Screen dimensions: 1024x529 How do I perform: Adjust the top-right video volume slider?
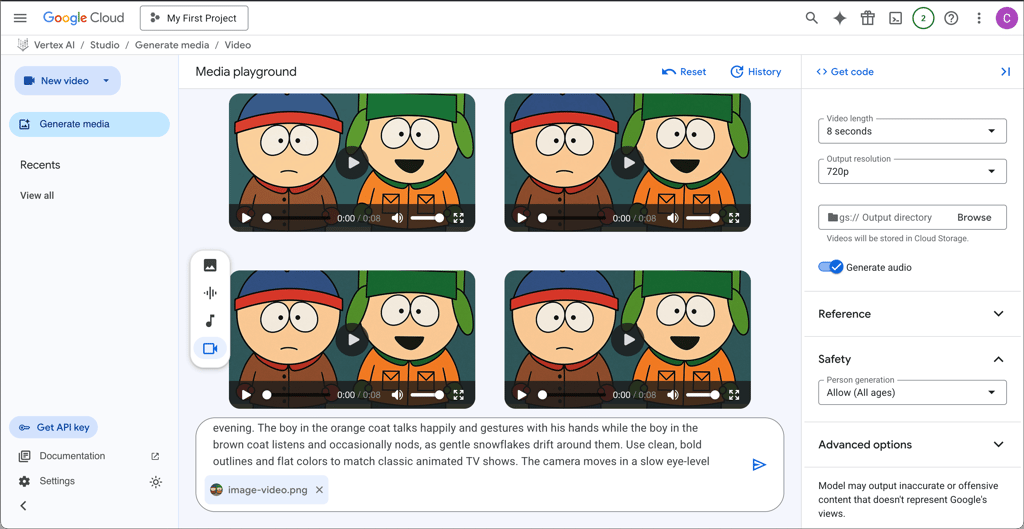703,218
